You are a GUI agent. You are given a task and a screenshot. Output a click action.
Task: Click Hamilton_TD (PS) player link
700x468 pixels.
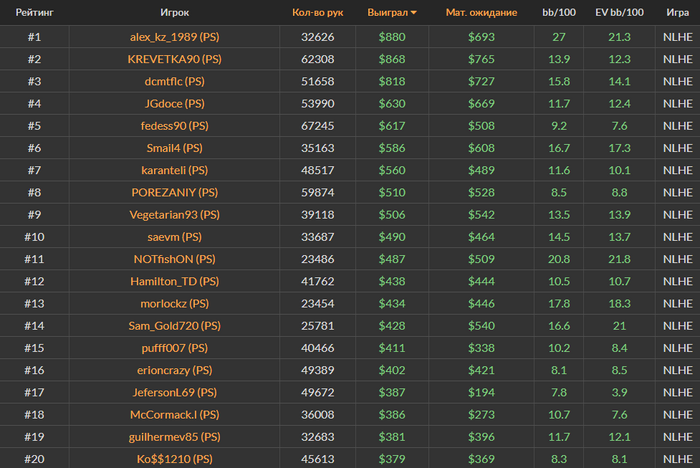(175, 281)
